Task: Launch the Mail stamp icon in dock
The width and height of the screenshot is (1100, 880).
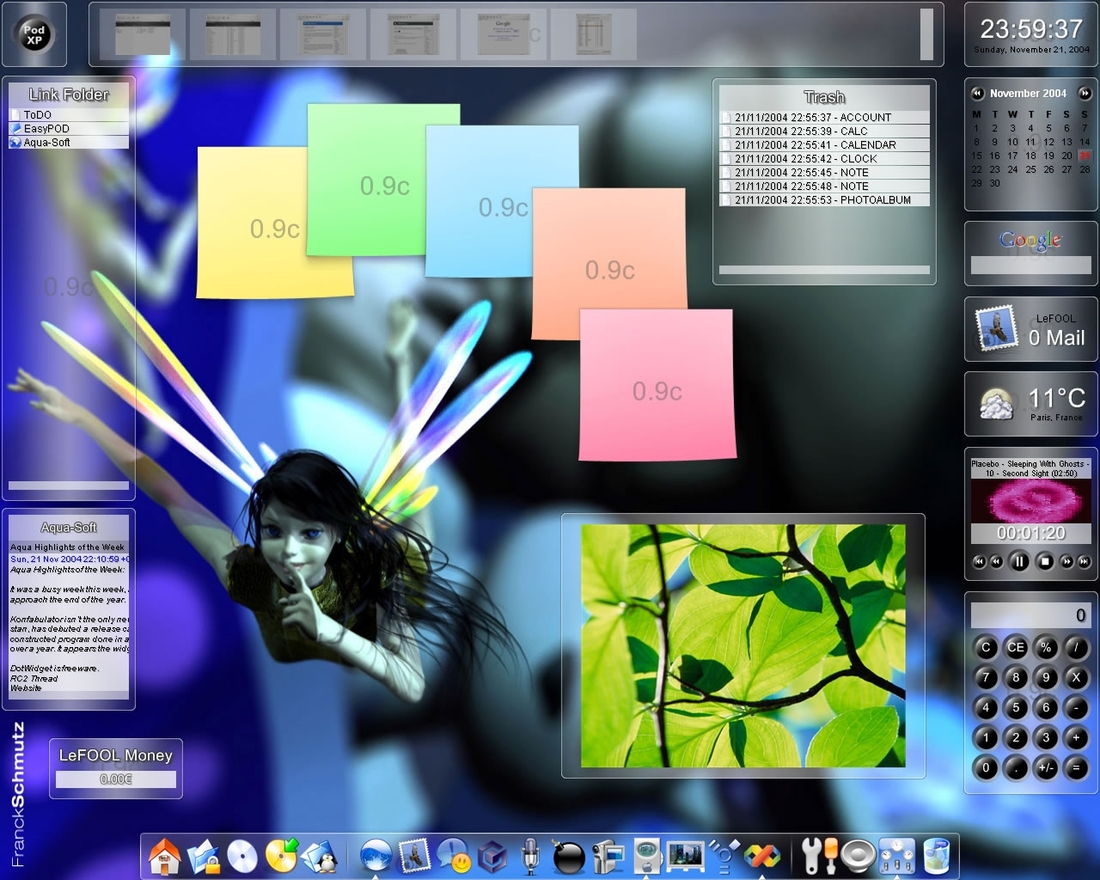Action: click(x=413, y=856)
